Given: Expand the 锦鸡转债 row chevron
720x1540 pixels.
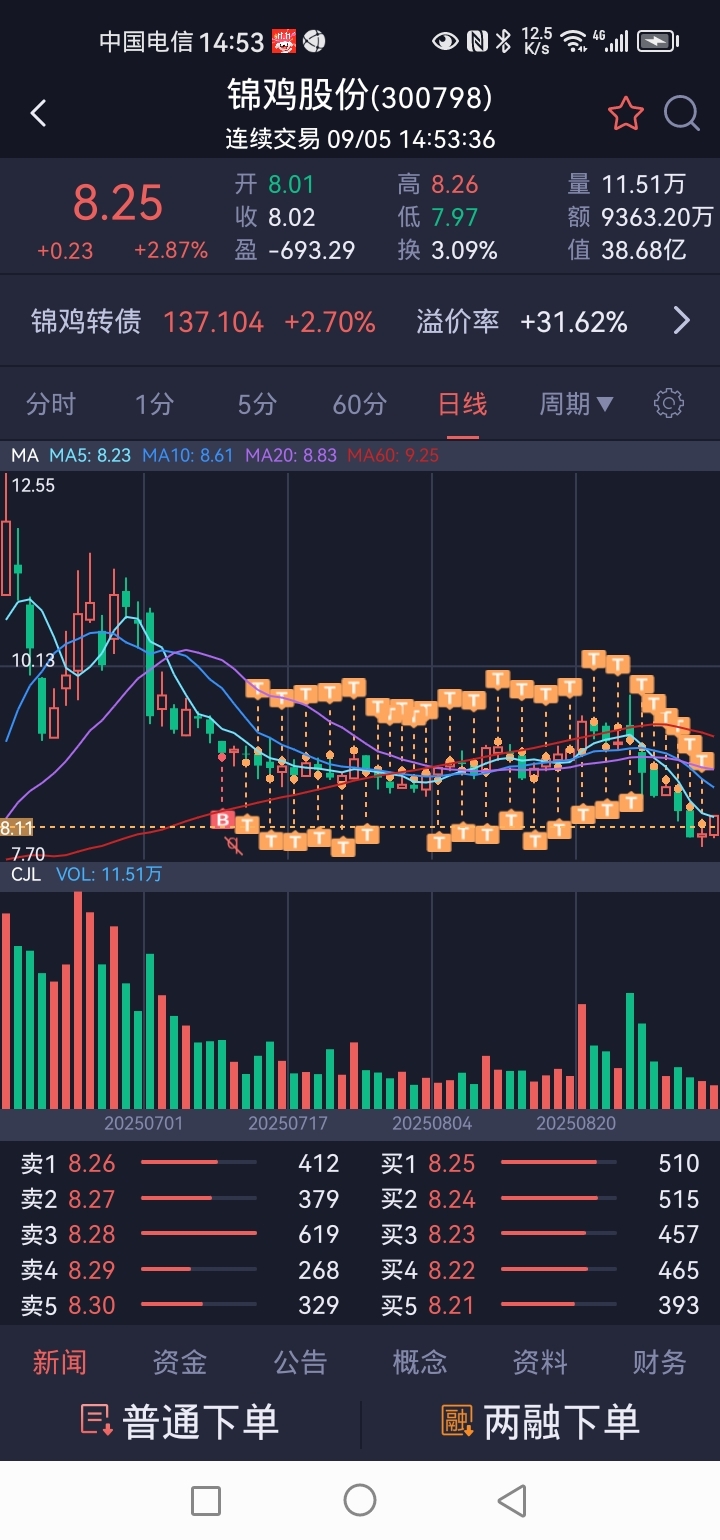Looking at the screenshot, I should tap(682, 321).
